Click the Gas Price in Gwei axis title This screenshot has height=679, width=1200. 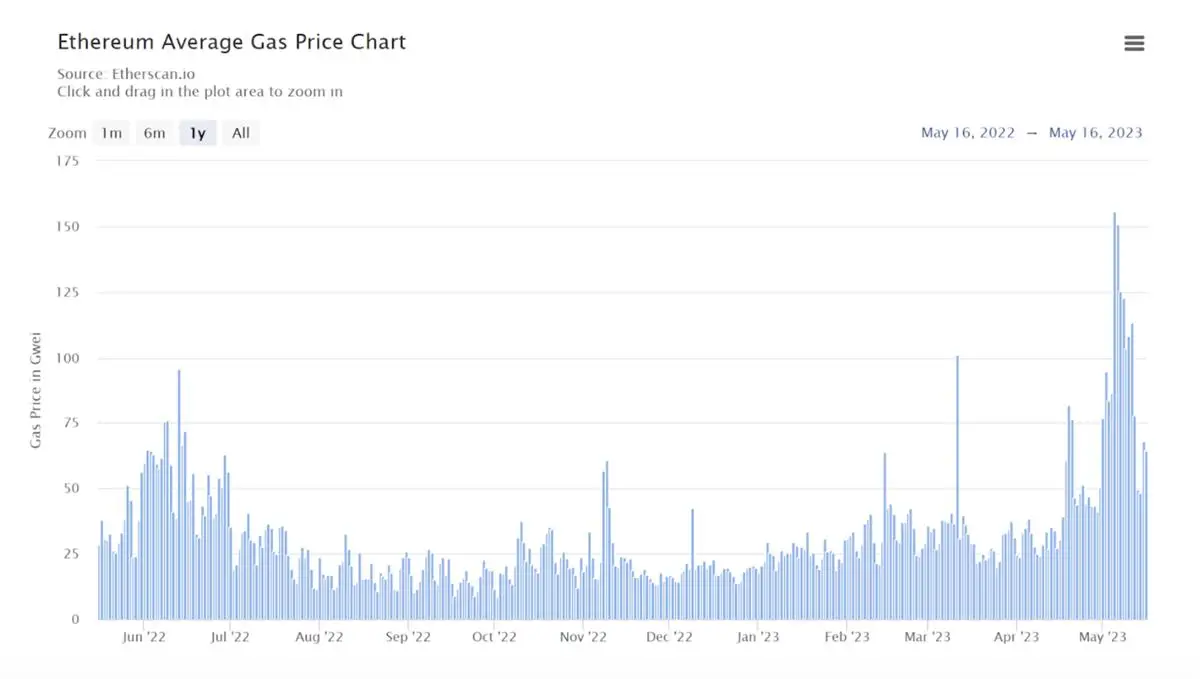point(36,388)
